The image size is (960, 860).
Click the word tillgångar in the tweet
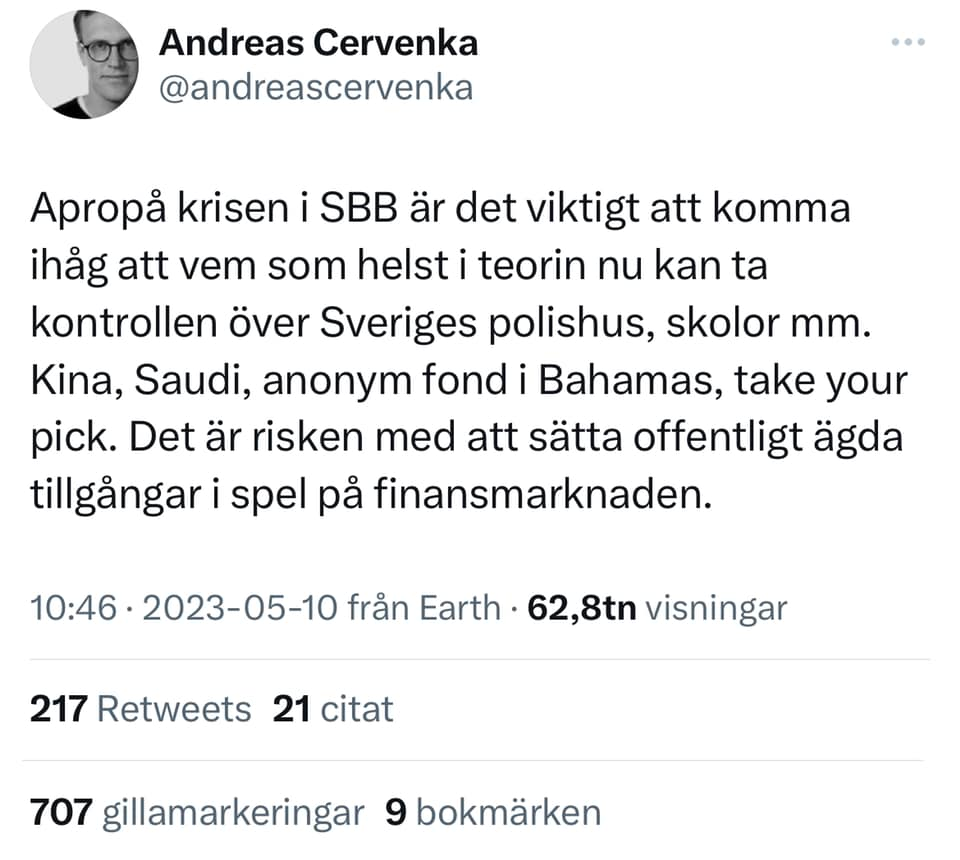110,496
